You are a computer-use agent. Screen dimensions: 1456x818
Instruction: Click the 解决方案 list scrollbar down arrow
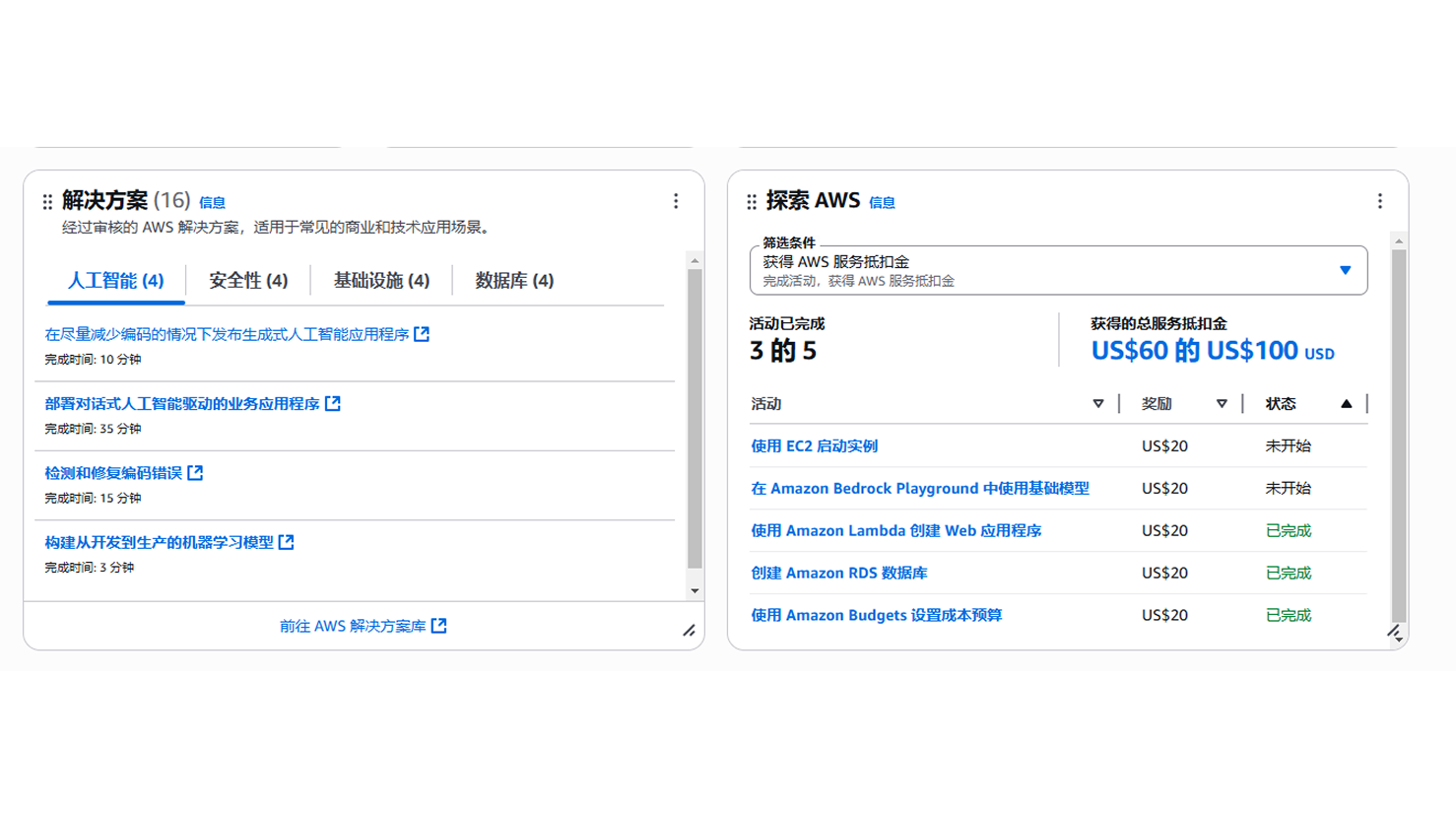click(x=695, y=591)
